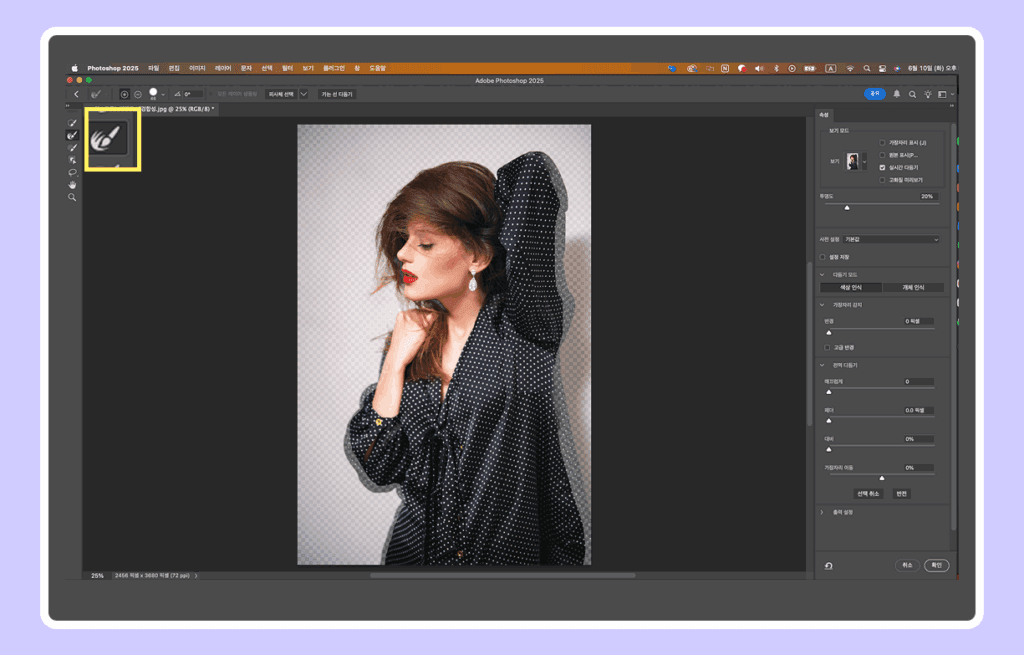Enable the 고화질 미리보기 checkbox
1024x655 pixels.
click(x=882, y=180)
